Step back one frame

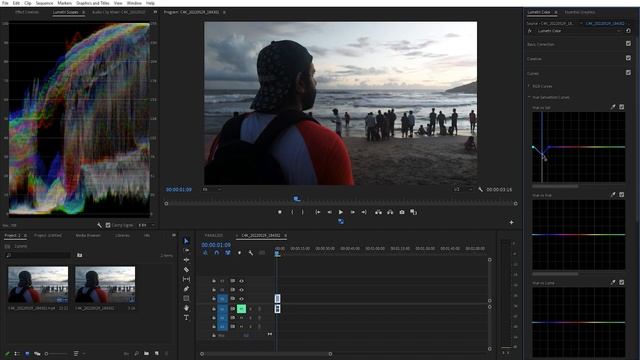(x=329, y=212)
